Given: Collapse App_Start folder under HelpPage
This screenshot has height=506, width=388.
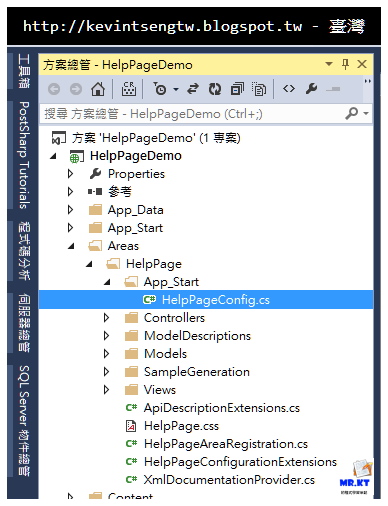Looking at the screenshot, I should click(x=107, y=282).
